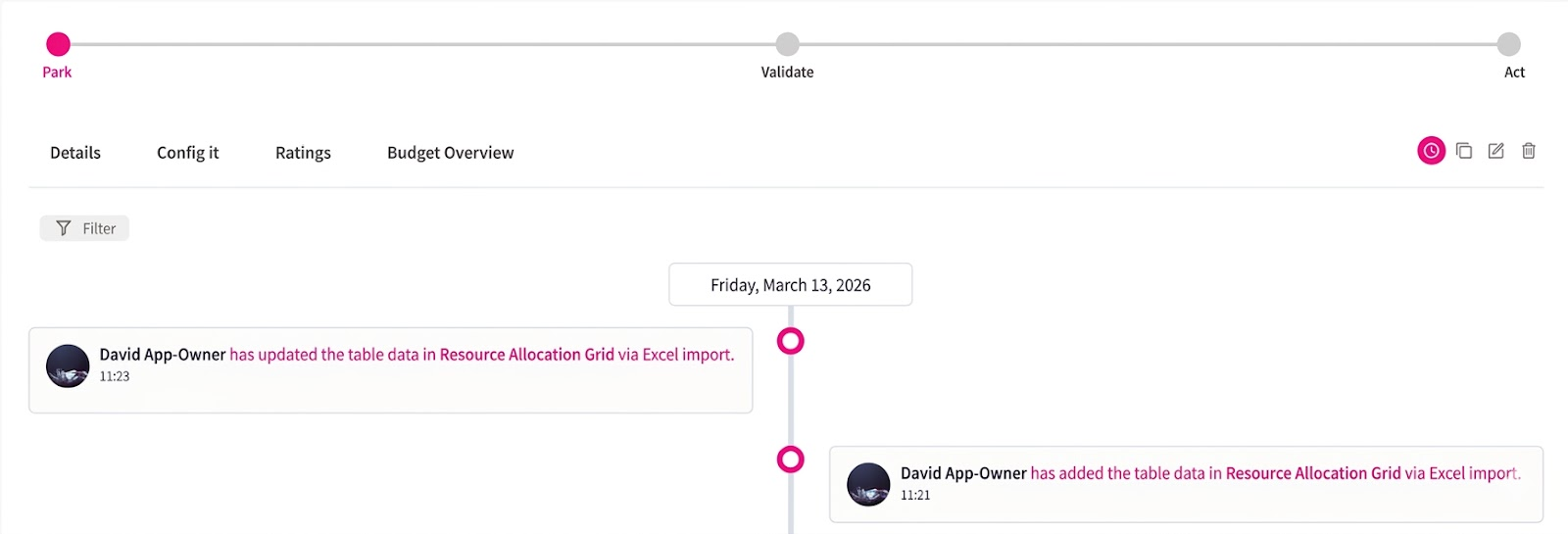Switch to the Config it tab

pos(188,153)
